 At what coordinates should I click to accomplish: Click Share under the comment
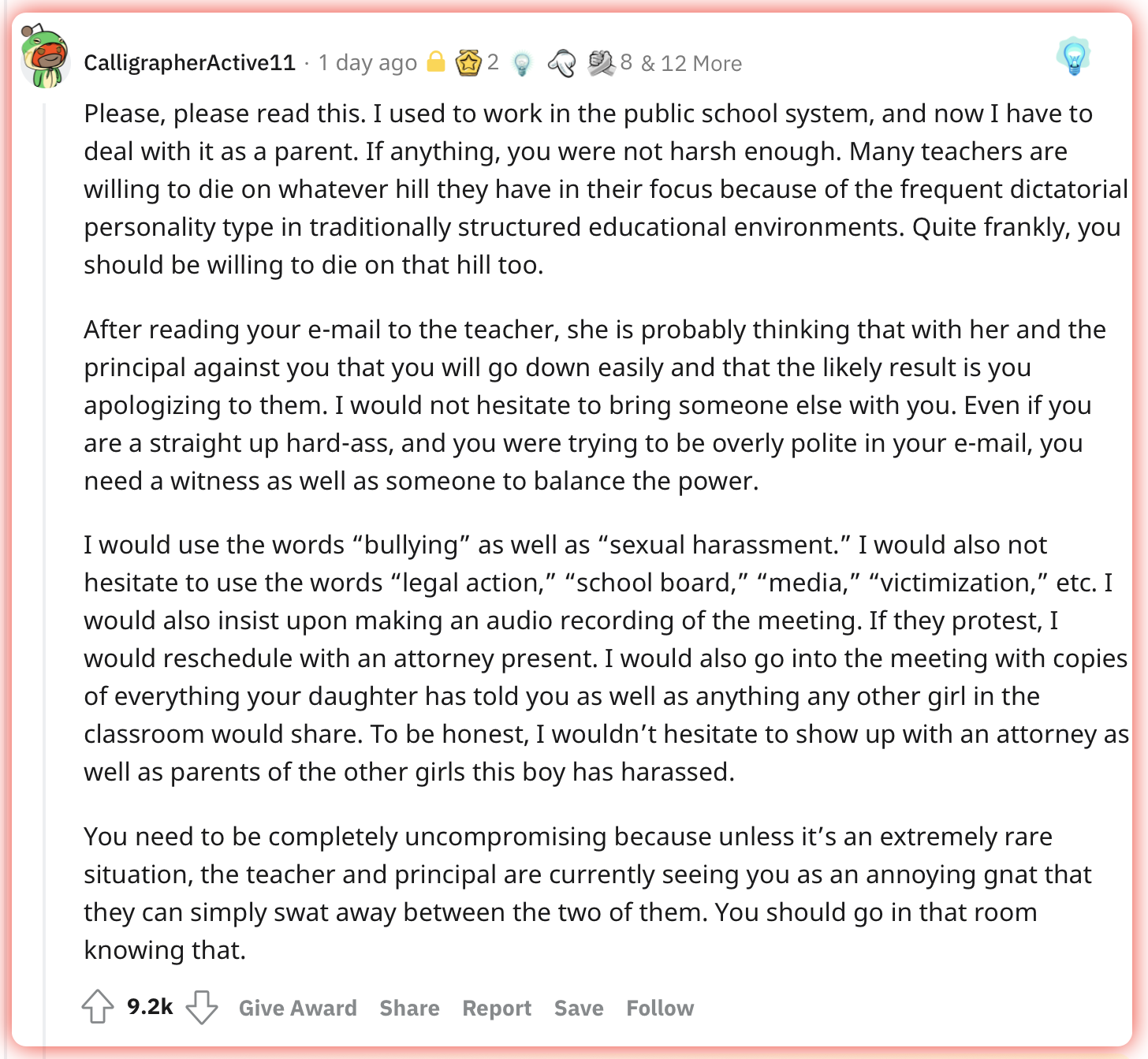tap(410, 1008)
